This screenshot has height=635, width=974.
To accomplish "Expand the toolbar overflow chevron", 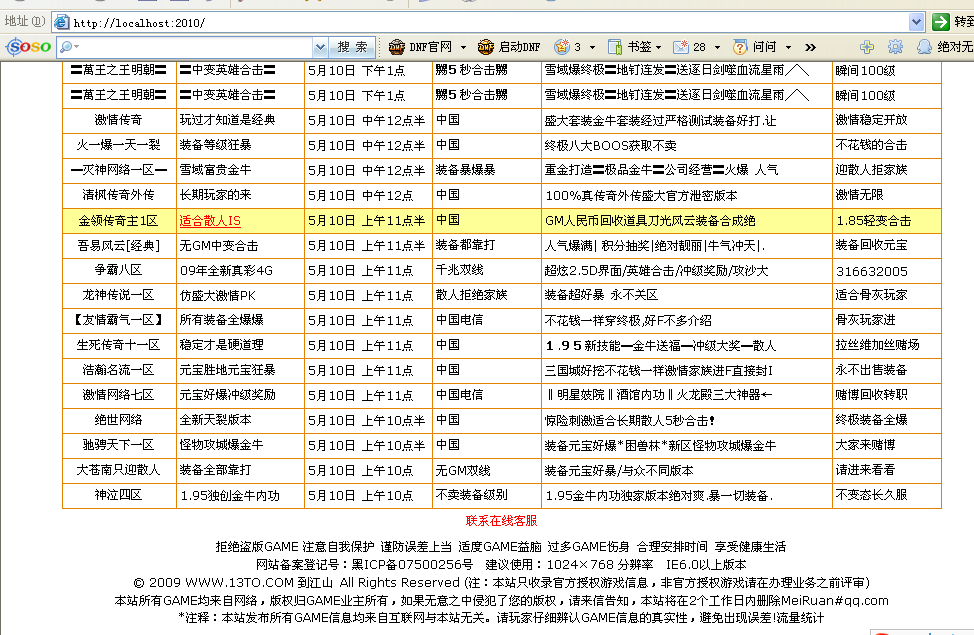I will click(x=810, y=47).
